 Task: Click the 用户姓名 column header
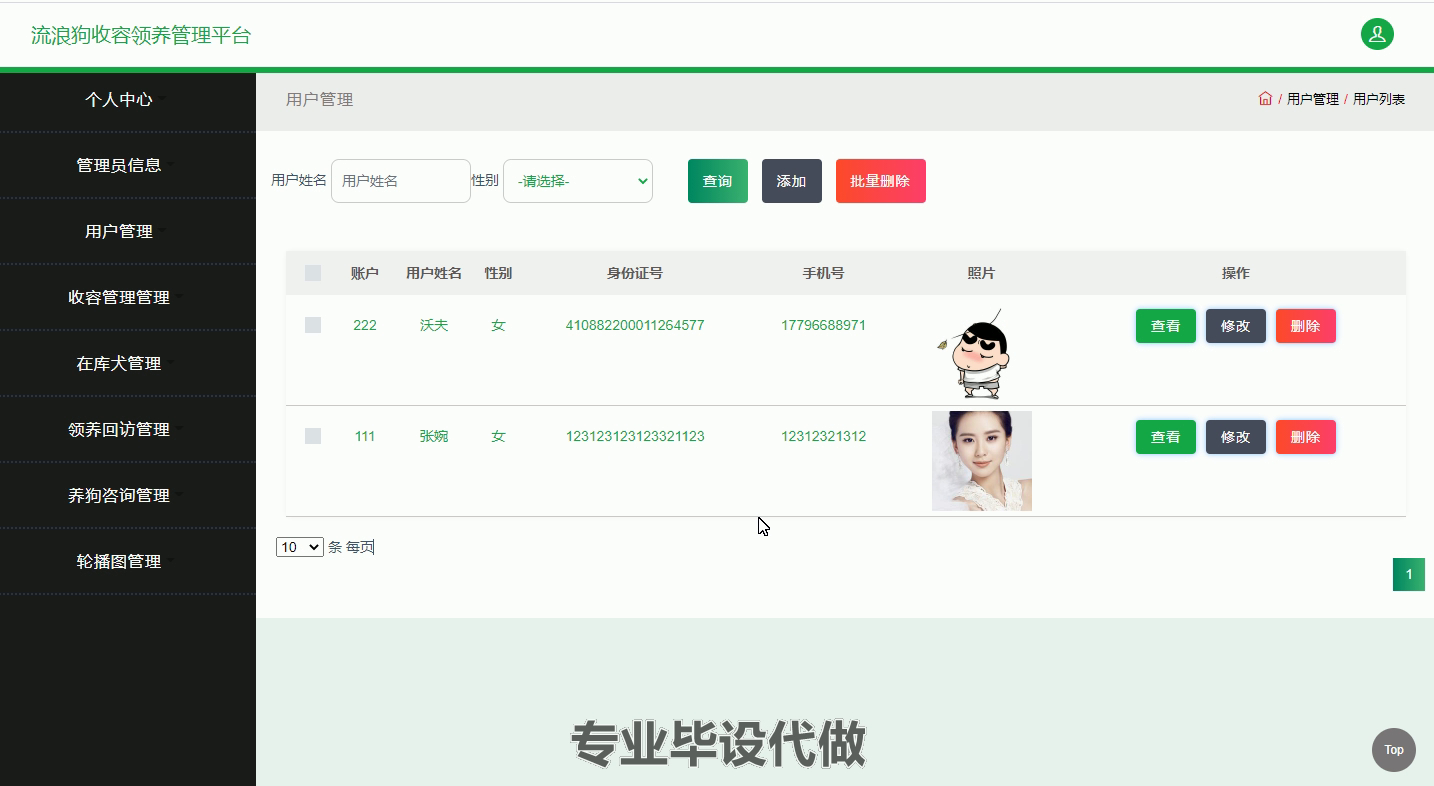point(434,273)
